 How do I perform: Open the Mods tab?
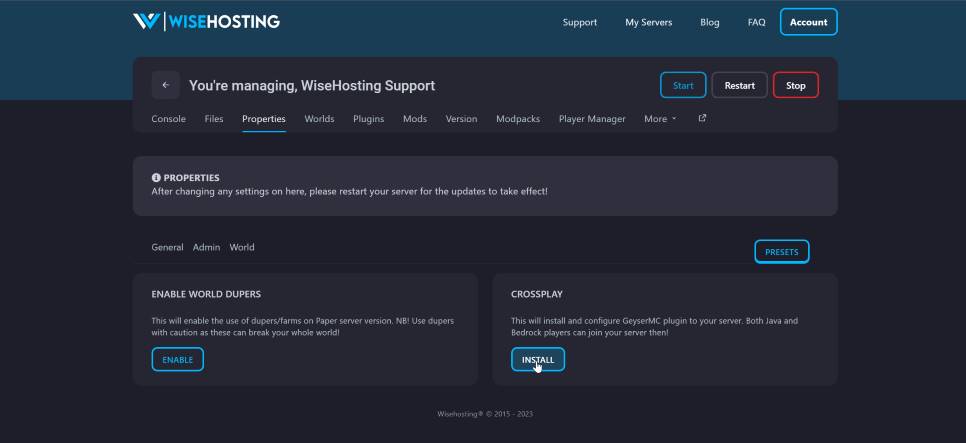[x=415, y=119]
